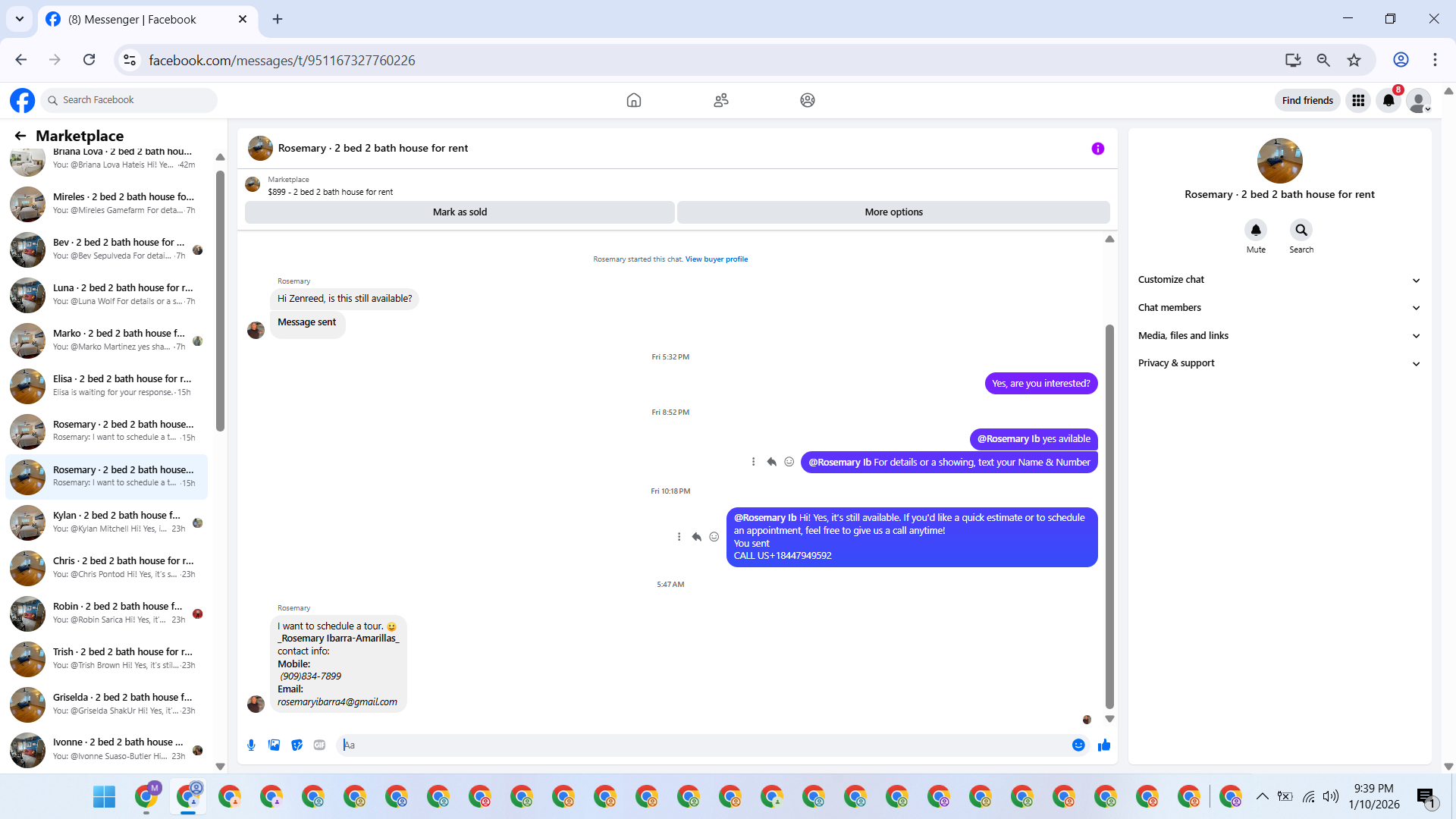Expand Media, files and links section

pos(1279,336)
